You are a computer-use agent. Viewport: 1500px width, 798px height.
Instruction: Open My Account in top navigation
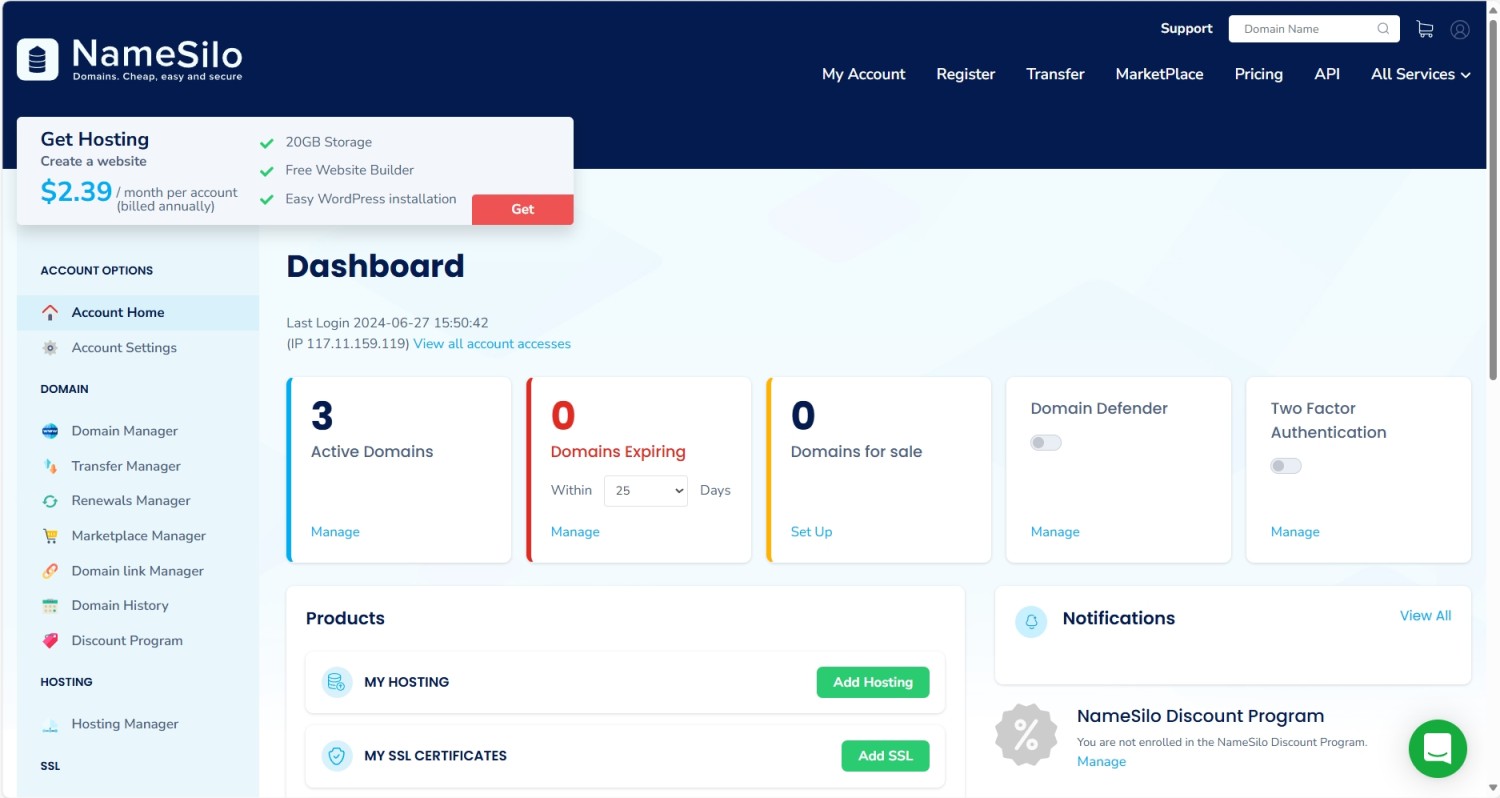click(864, 74)
